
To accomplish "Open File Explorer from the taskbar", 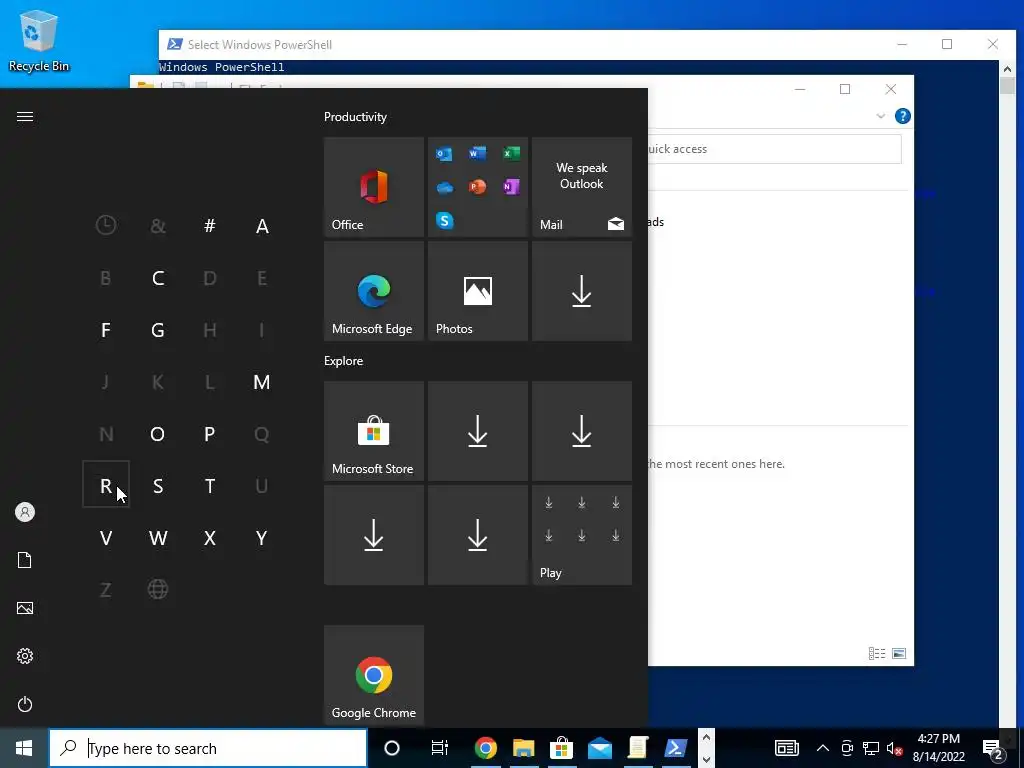I will 523,748.
